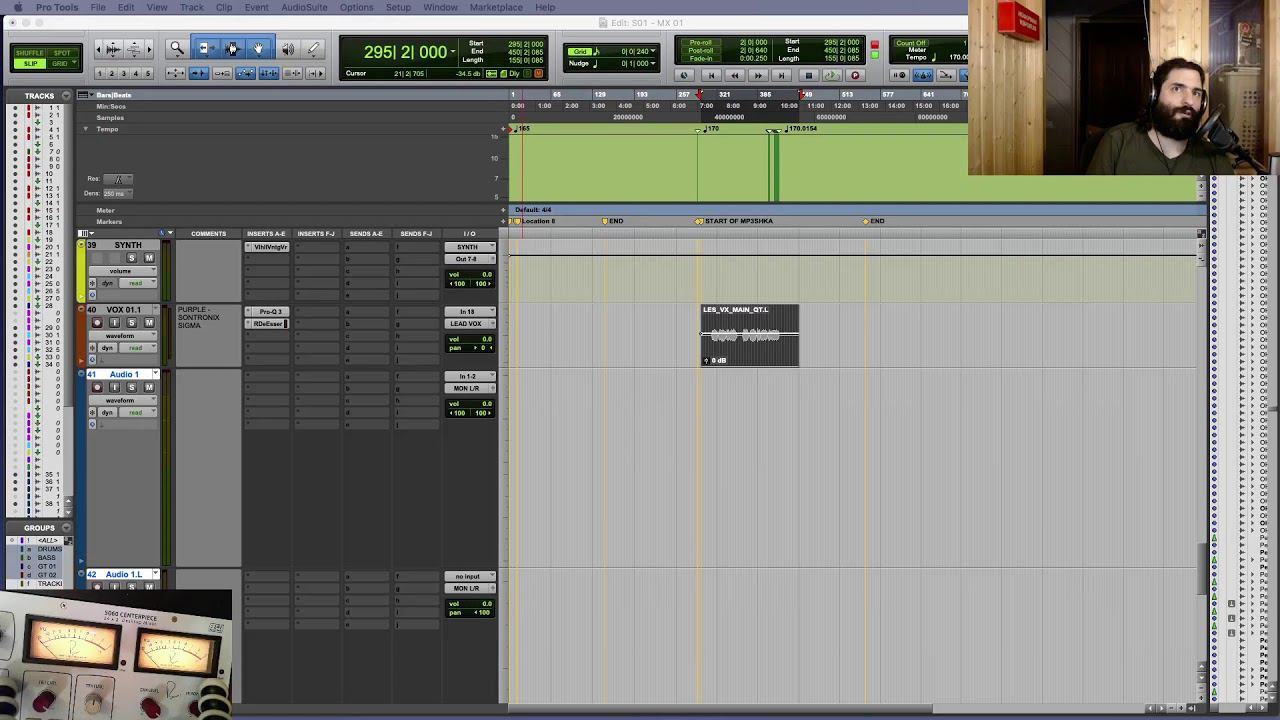1280x720 pixels.
Task: Click the Record transport button
Action: [855, 75]
